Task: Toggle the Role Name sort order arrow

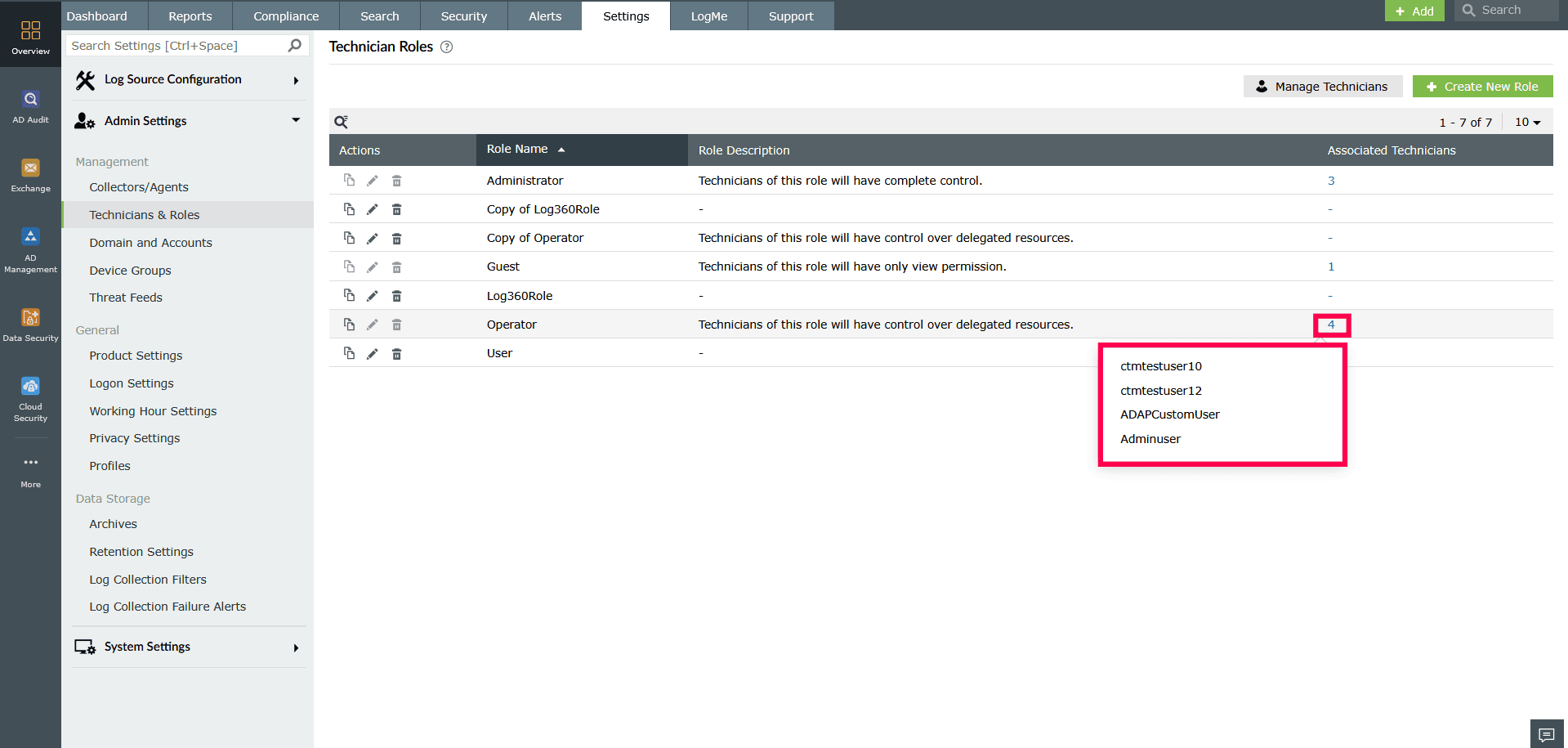Action: point(561,150)
